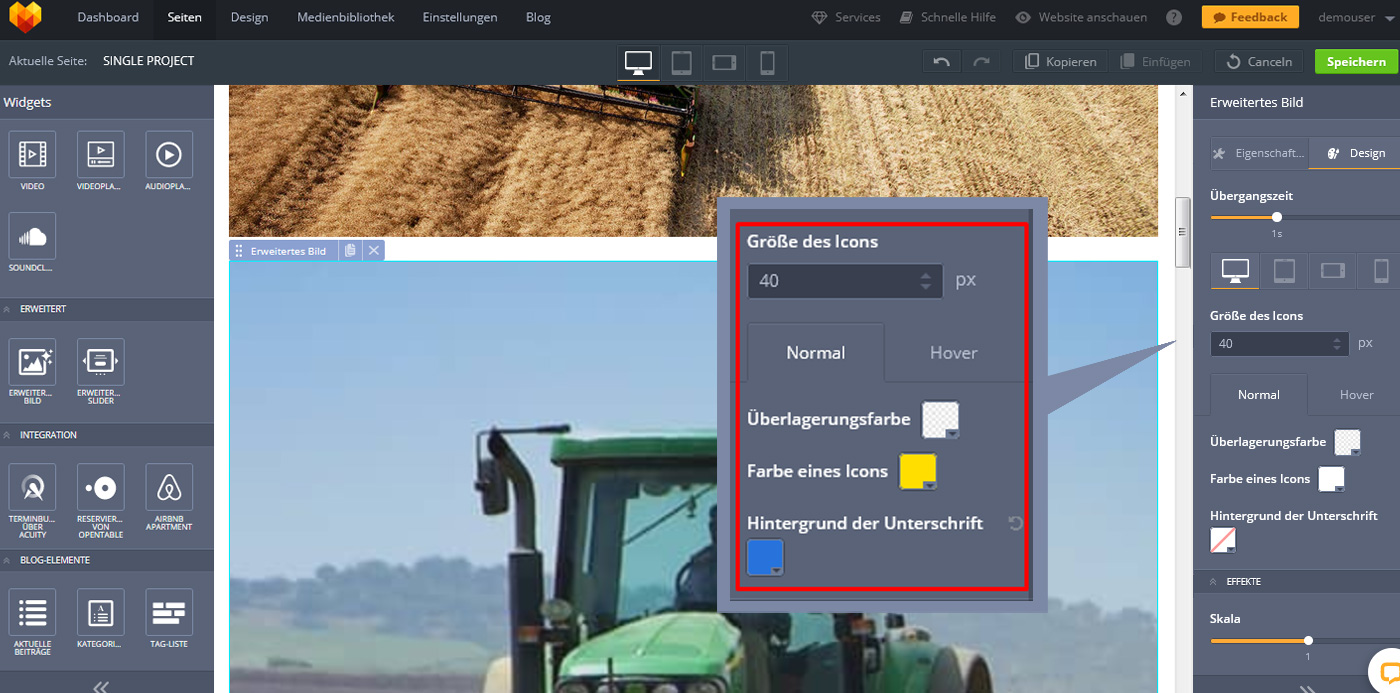Click the SoundCloud widget icon
Viewport: 1400px width, 693px height.
coord(32,237)
